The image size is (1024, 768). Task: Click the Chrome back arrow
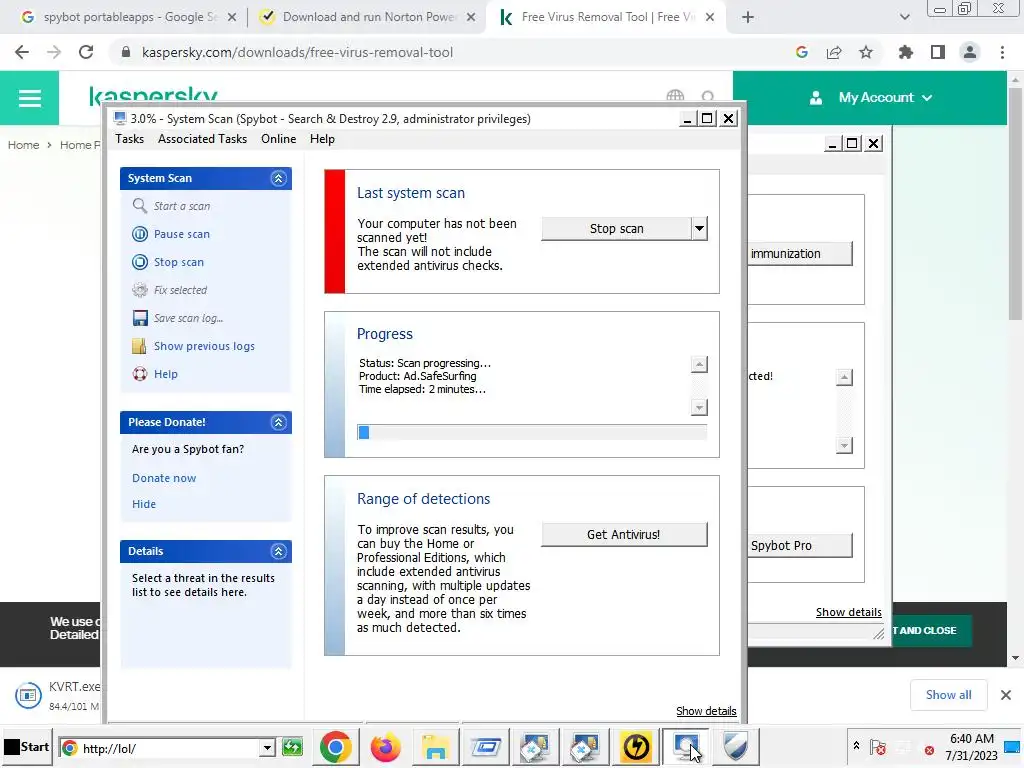point(22,52)
